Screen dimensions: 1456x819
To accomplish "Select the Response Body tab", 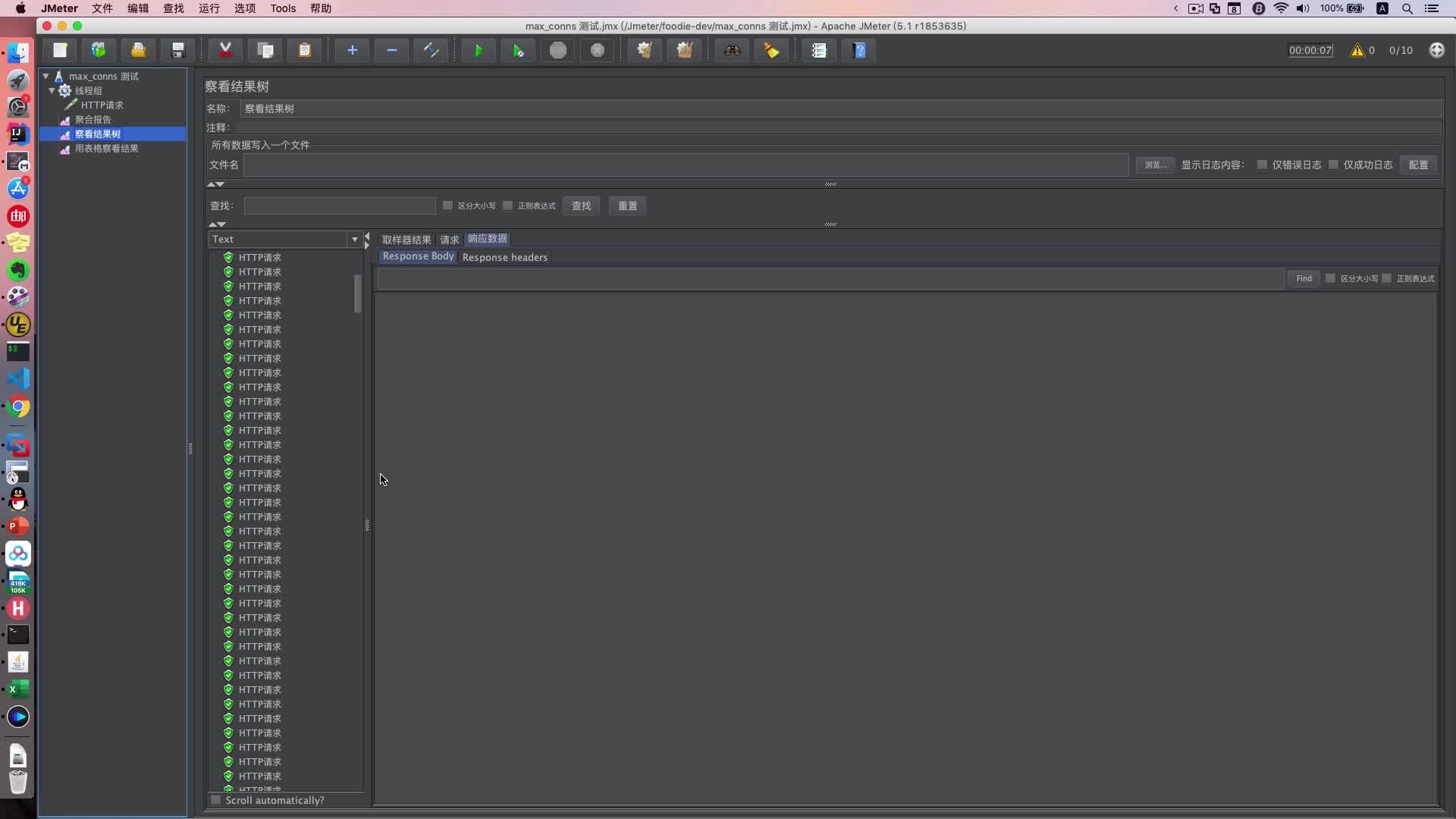I will (x=418, y=256).
